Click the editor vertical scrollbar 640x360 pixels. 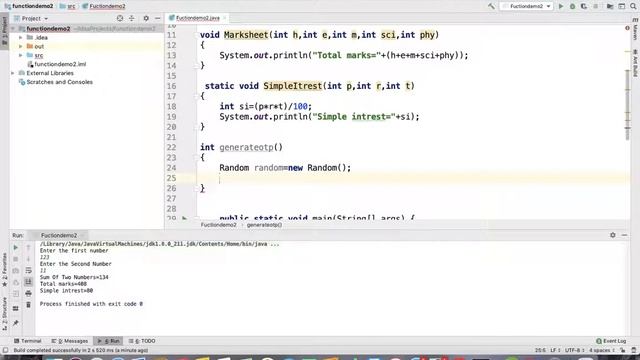(627, 106)
